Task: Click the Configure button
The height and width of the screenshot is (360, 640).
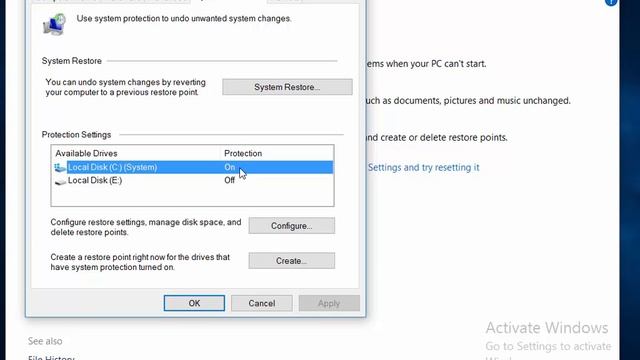Action: click(x=291, y=226)
